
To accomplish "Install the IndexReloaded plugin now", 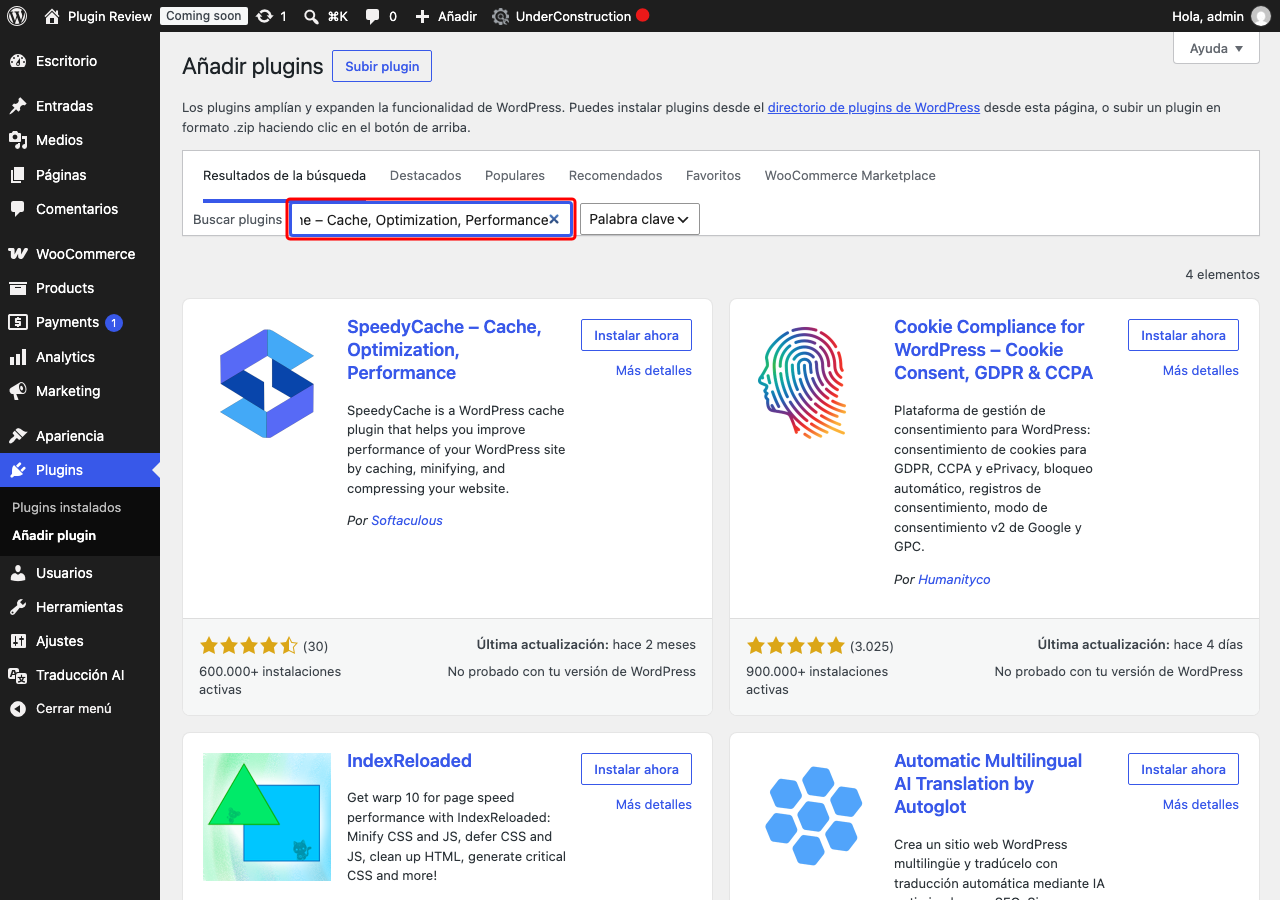I will click(x=636, y=769).
